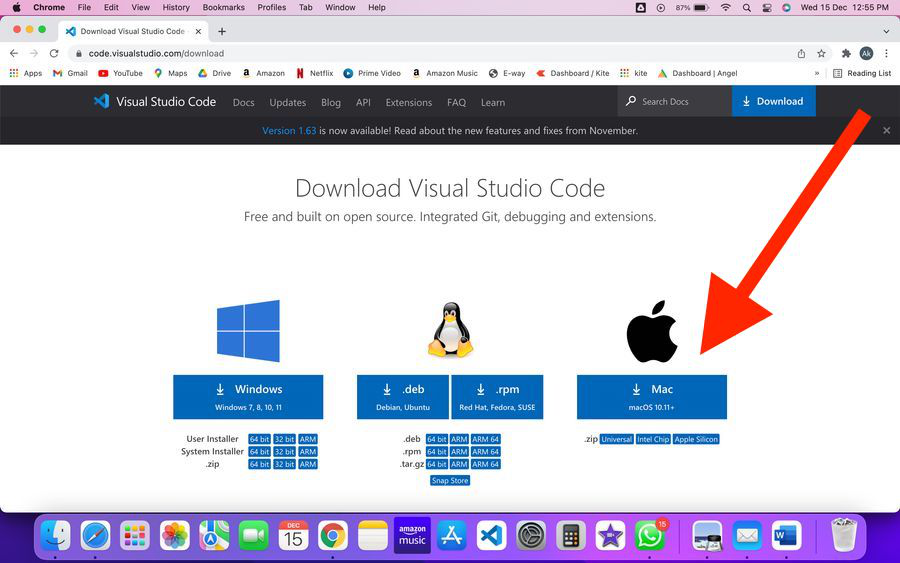Viewport: 900px width, 563px height.
Task: Open Calculator from the dock
Action: tap(571, 536)
